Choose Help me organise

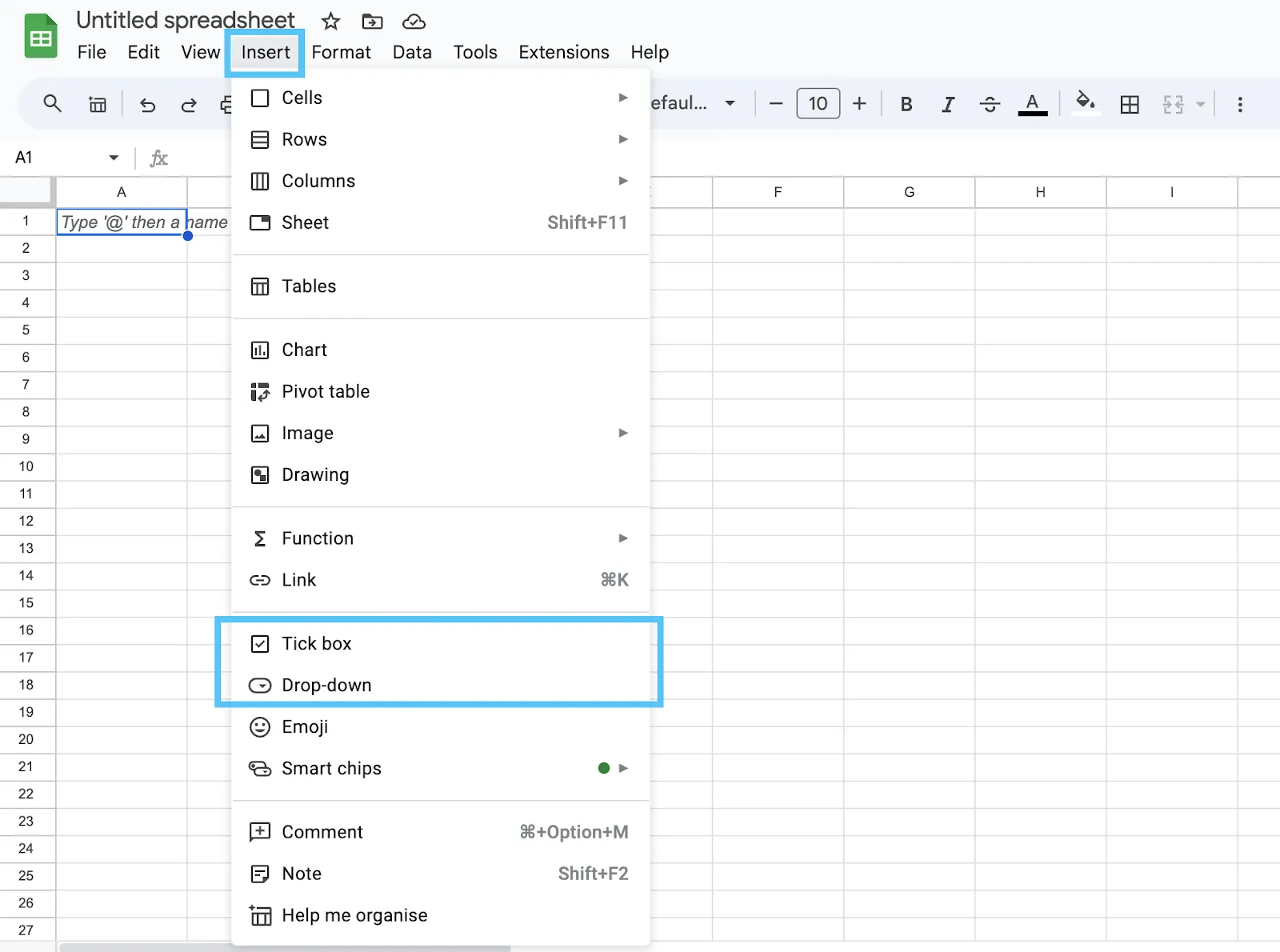click(441, 915)
